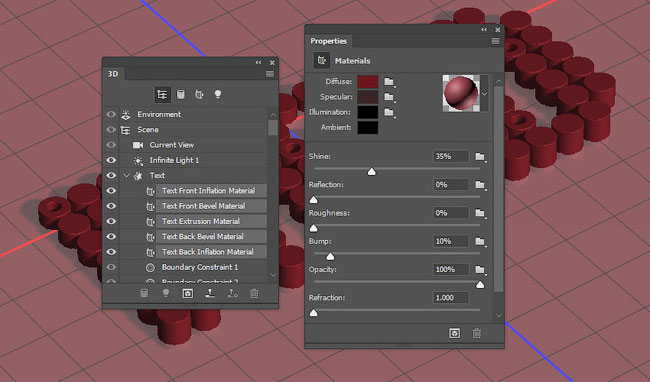The image size is (650, 382).
Task: Open the Properties panel flyout menu
Action: 495,41
